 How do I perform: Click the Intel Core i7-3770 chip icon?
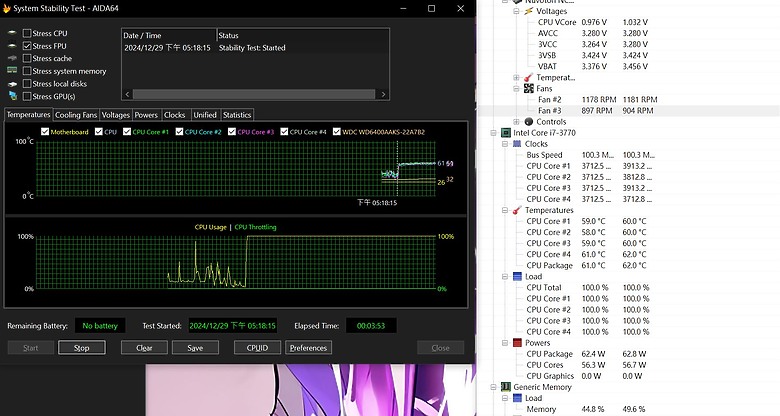tap(506, 133)
